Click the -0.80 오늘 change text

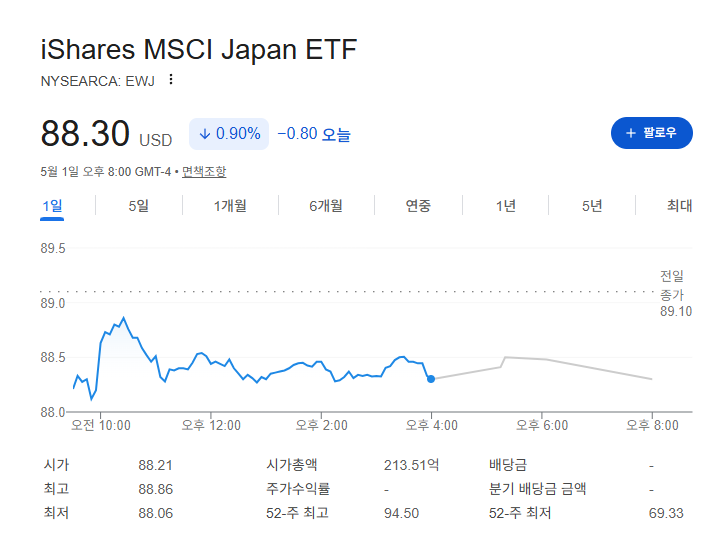(x=314, y=134)
